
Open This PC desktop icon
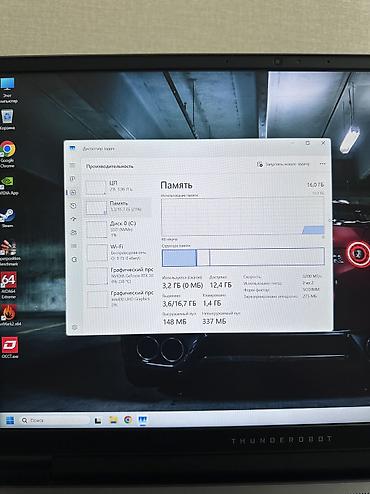(8, 90)
